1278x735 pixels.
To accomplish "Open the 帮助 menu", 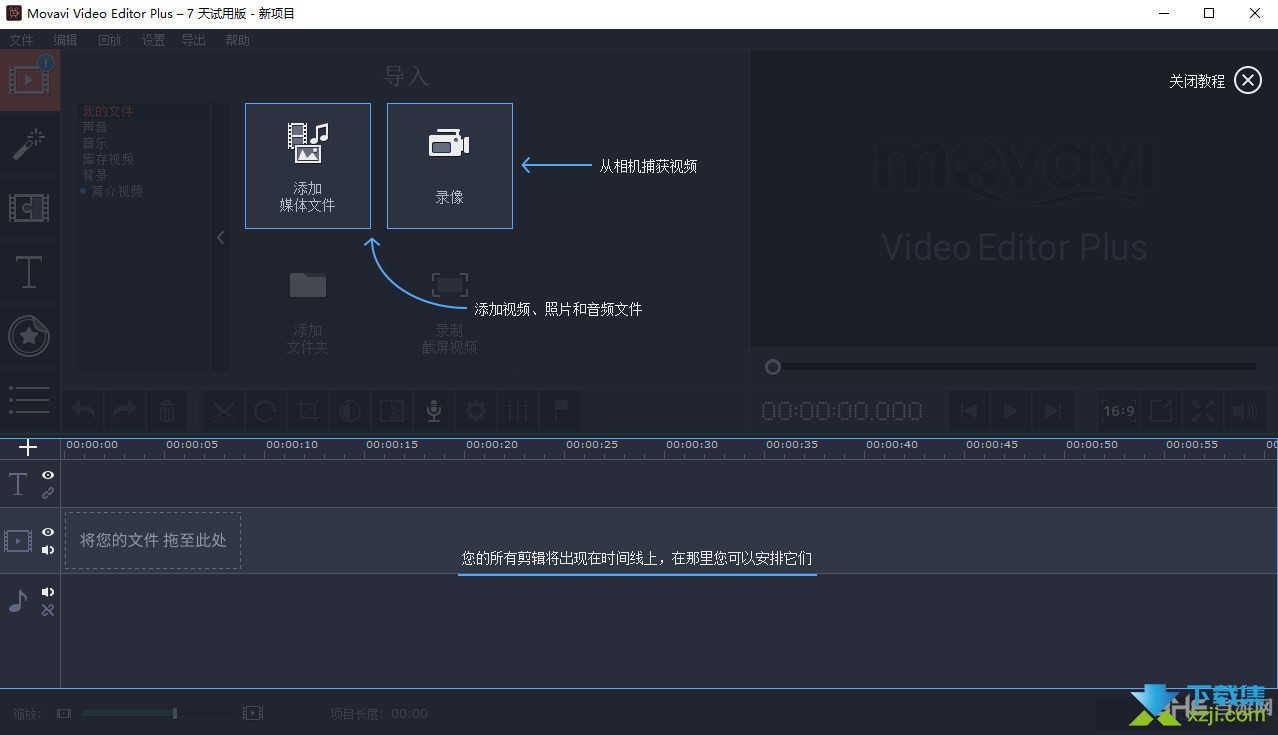I will click(x=238, y=40).
